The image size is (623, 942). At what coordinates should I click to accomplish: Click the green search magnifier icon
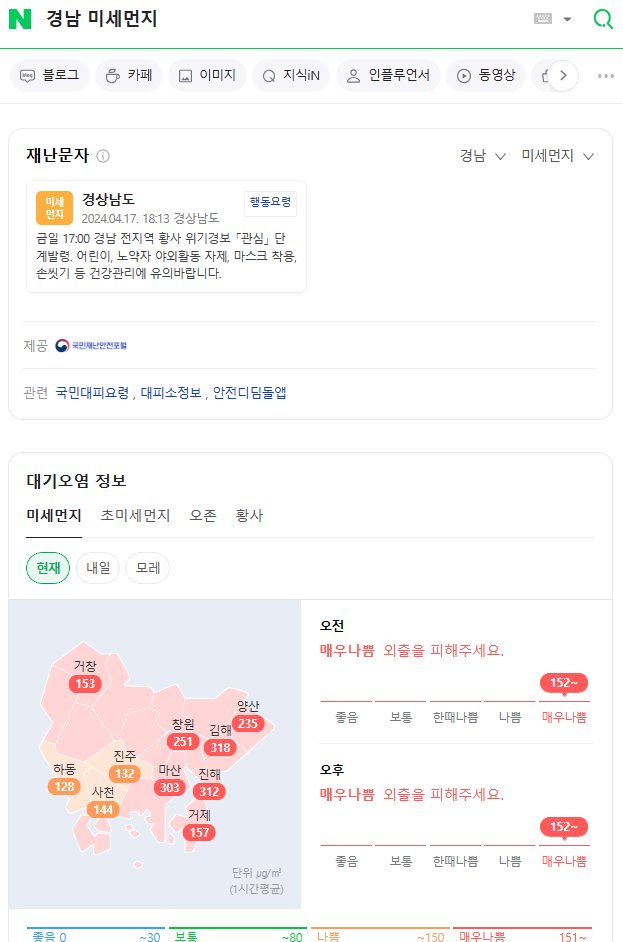tap(603, 19)
